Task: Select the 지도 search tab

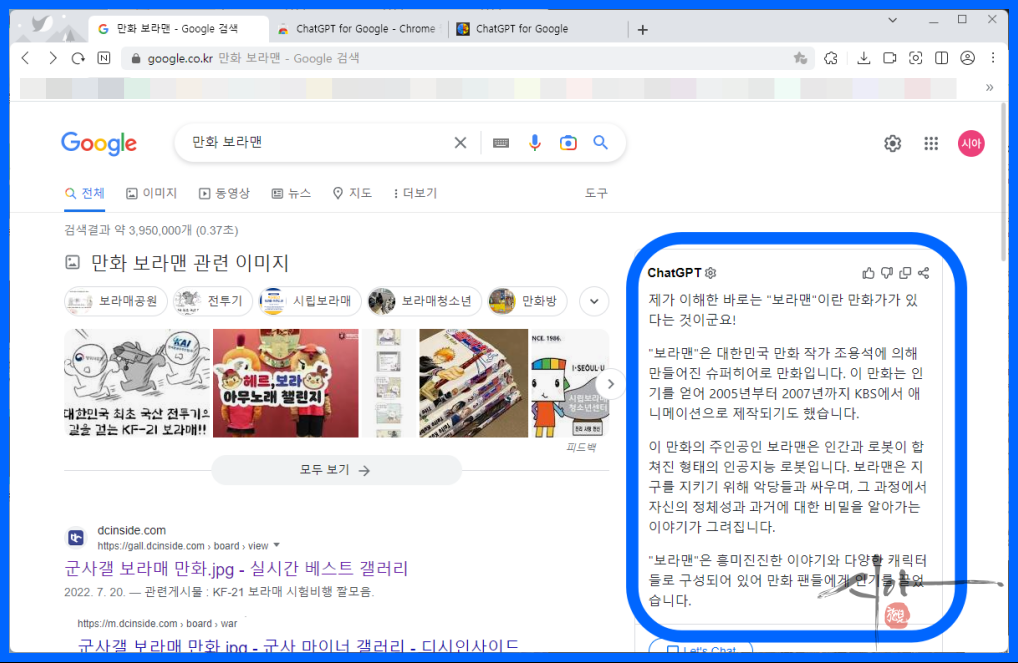Action: pyautogui.click(x=352, y=194)
